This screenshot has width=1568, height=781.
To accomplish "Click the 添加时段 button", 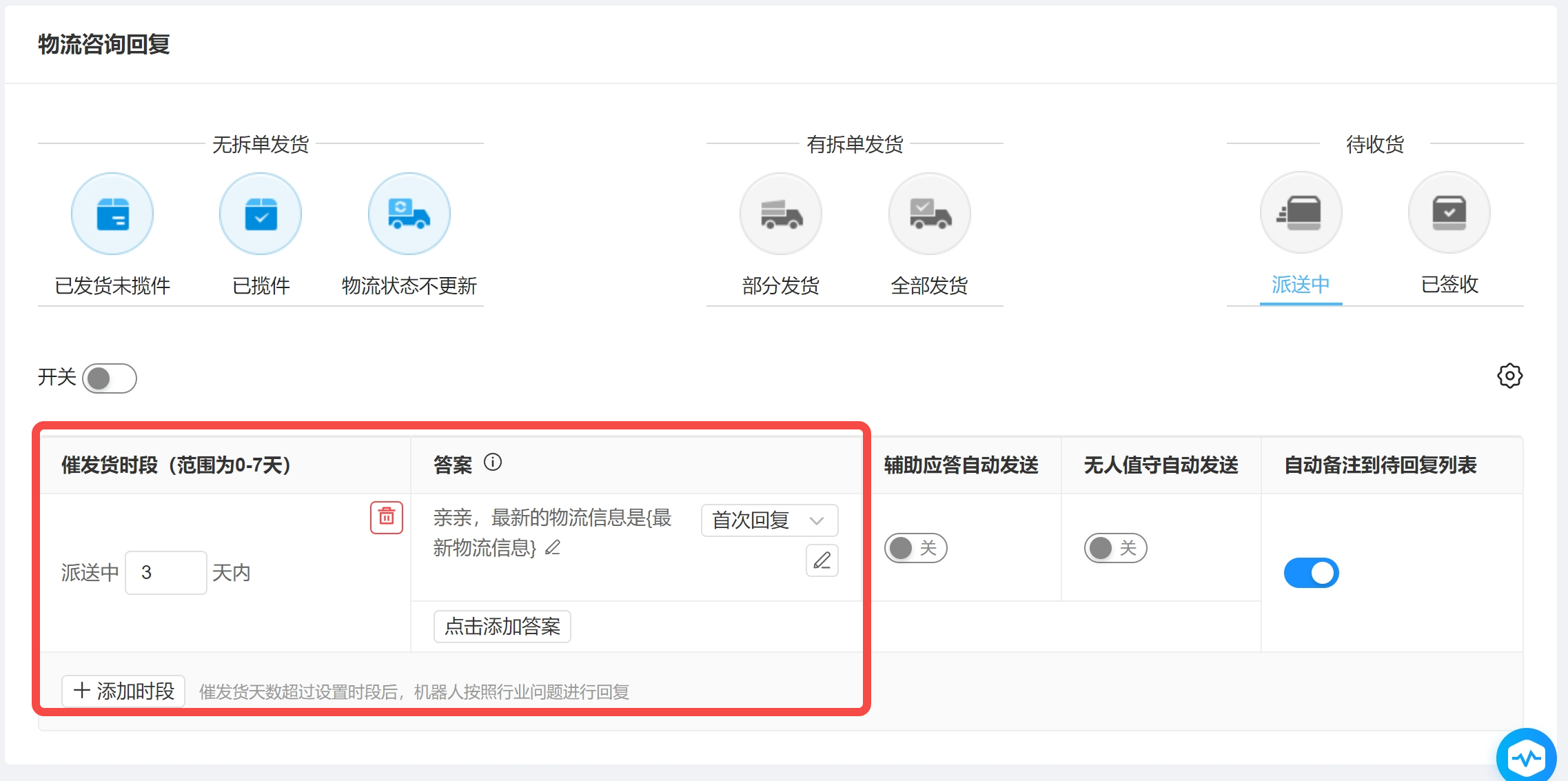I will [123, 691].
